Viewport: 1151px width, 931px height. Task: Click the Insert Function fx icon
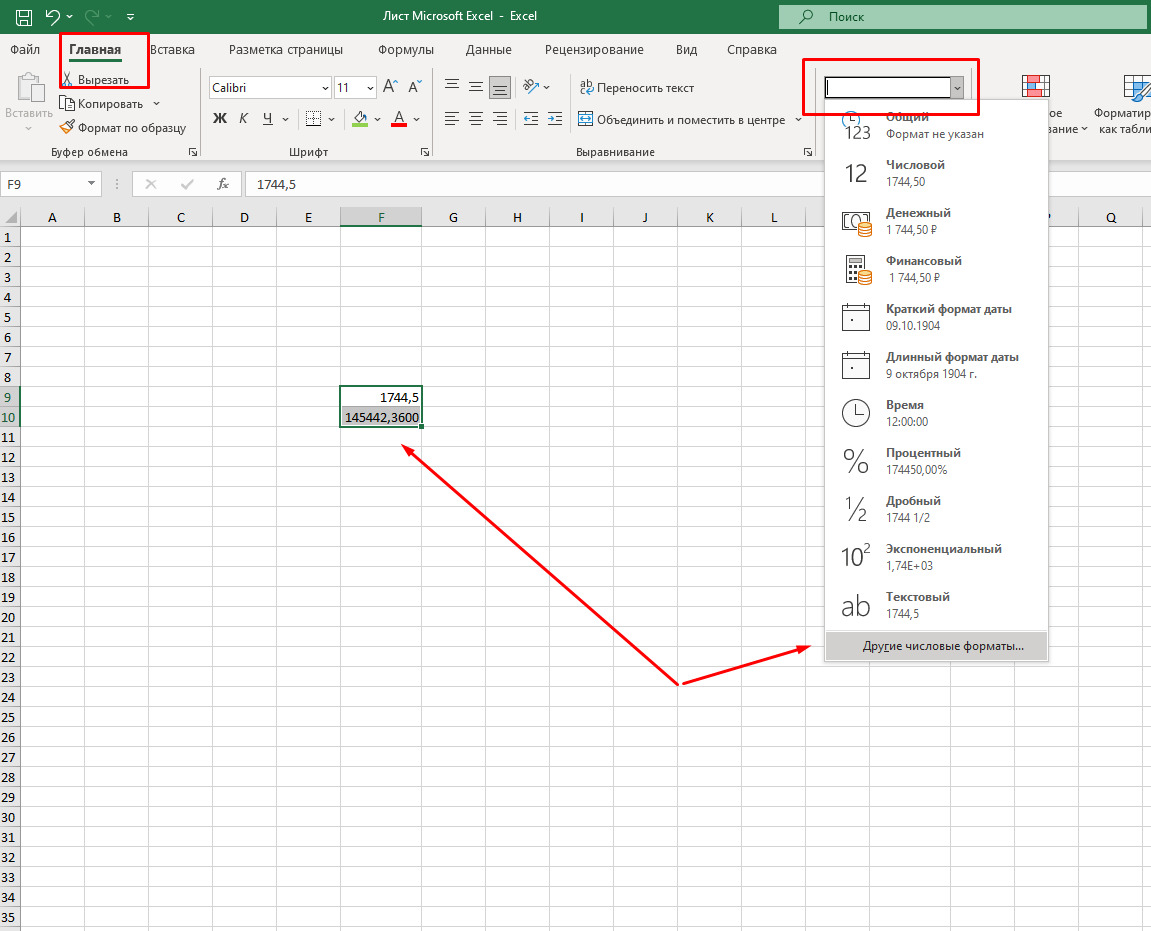tap(223, 184)
